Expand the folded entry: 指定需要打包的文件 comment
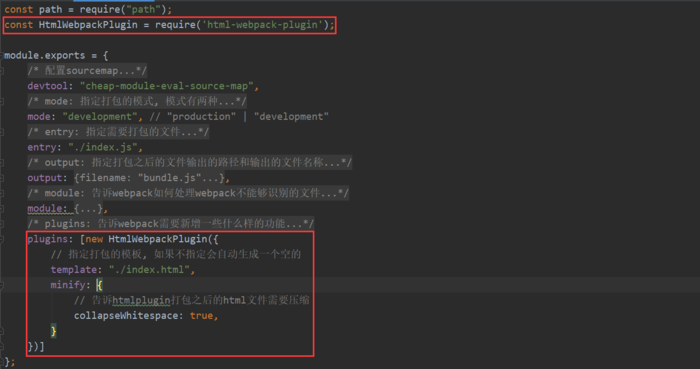The height and width of the screenshot is (369, 700). click(118, 132)
